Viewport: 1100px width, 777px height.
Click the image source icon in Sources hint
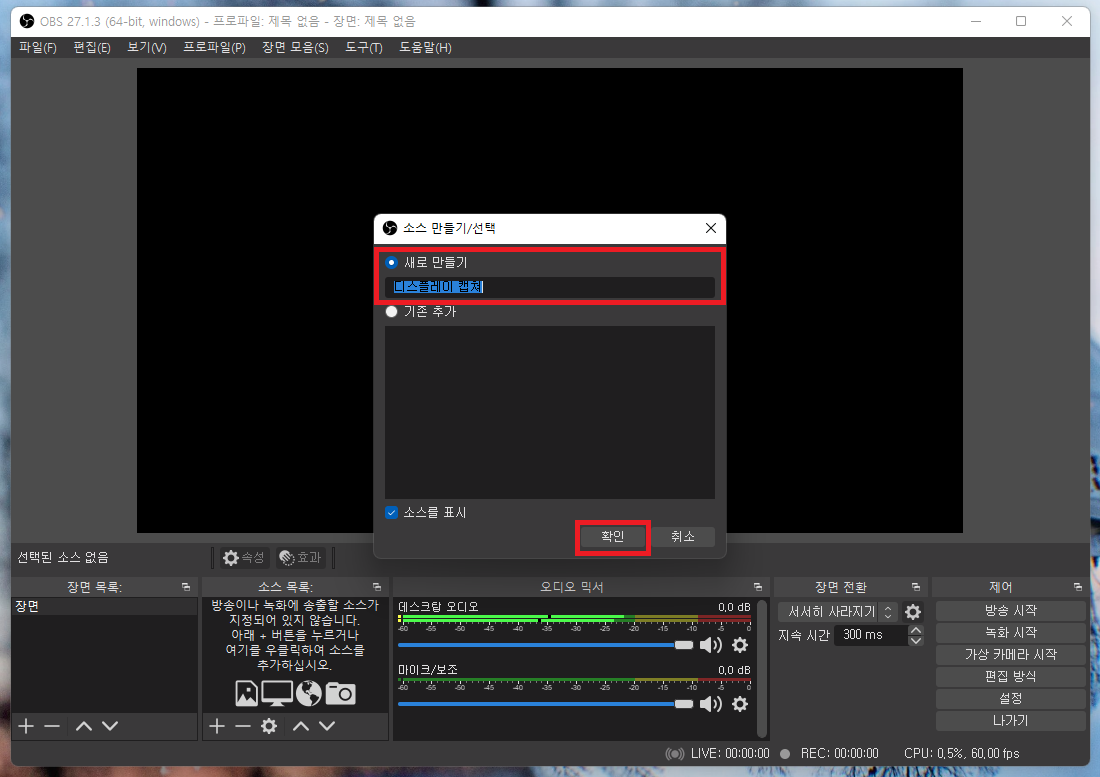pyautogui.click(x=246, y=694)
